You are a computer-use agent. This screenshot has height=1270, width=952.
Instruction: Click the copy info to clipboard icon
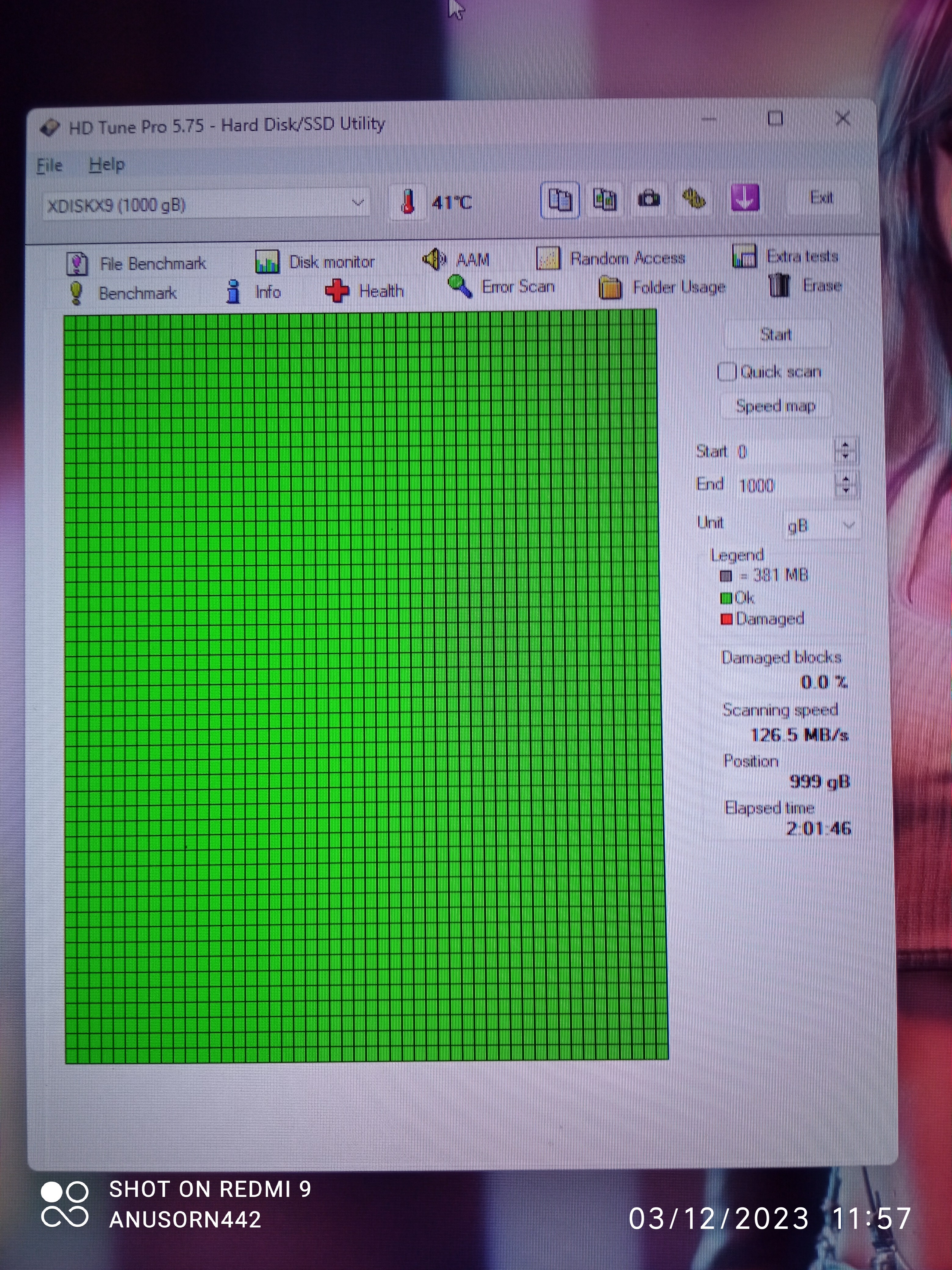tap(560, 200)
